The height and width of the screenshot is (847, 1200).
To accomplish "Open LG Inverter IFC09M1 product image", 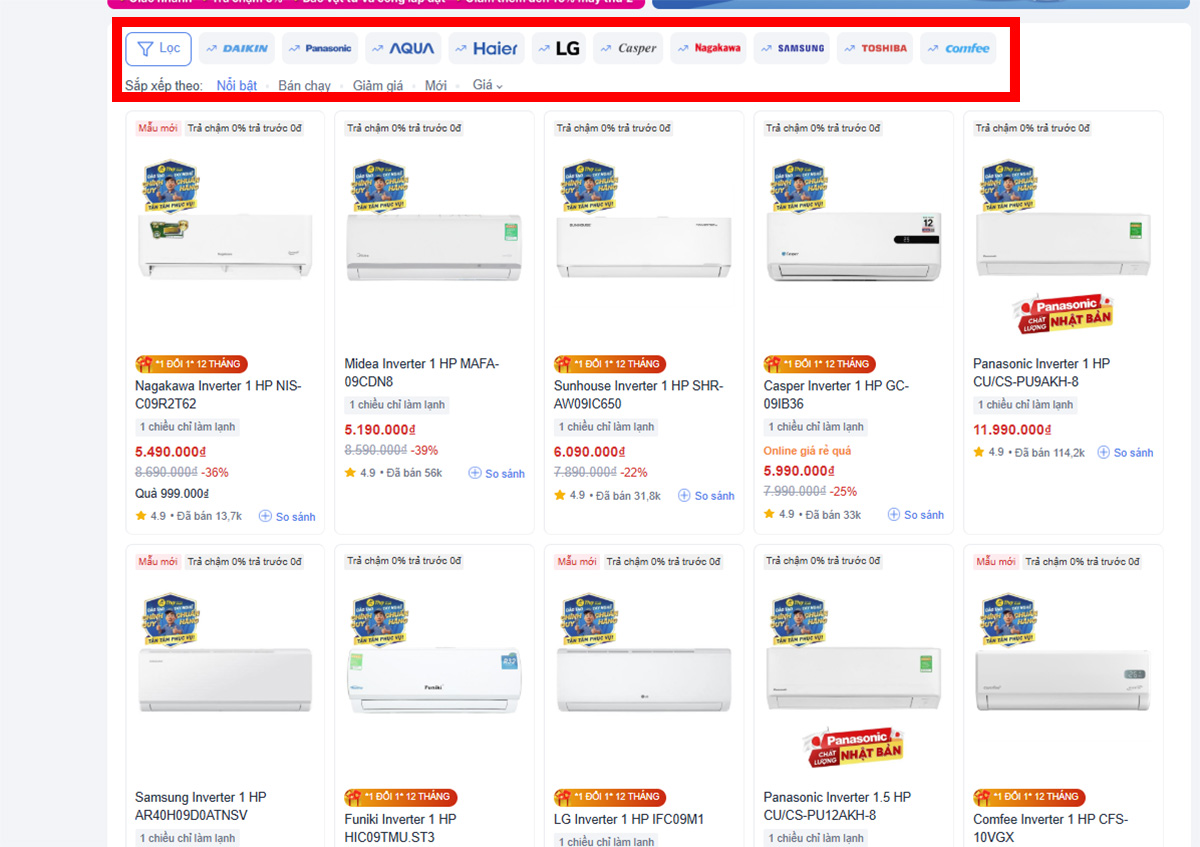I will pos(644,680).
